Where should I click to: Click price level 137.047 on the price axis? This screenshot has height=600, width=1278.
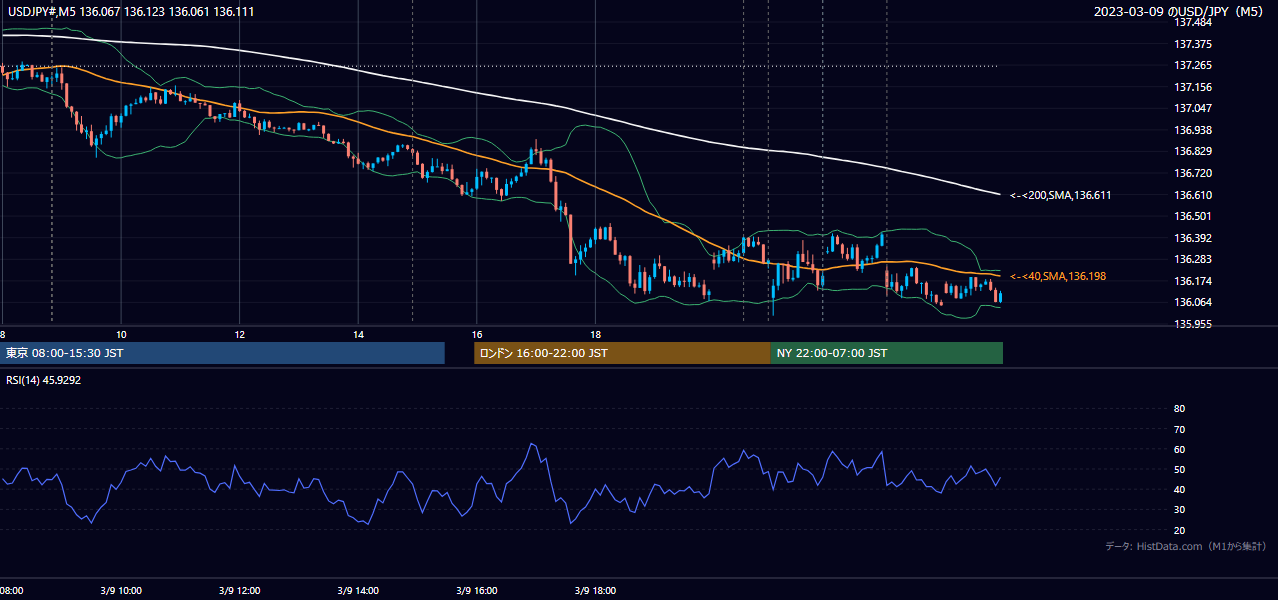coord(1193,108)
